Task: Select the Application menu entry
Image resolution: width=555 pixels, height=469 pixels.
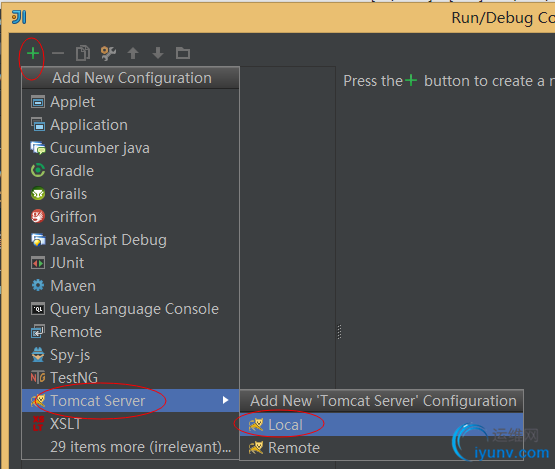Action: pyautogui.click(x=131, y=125)
